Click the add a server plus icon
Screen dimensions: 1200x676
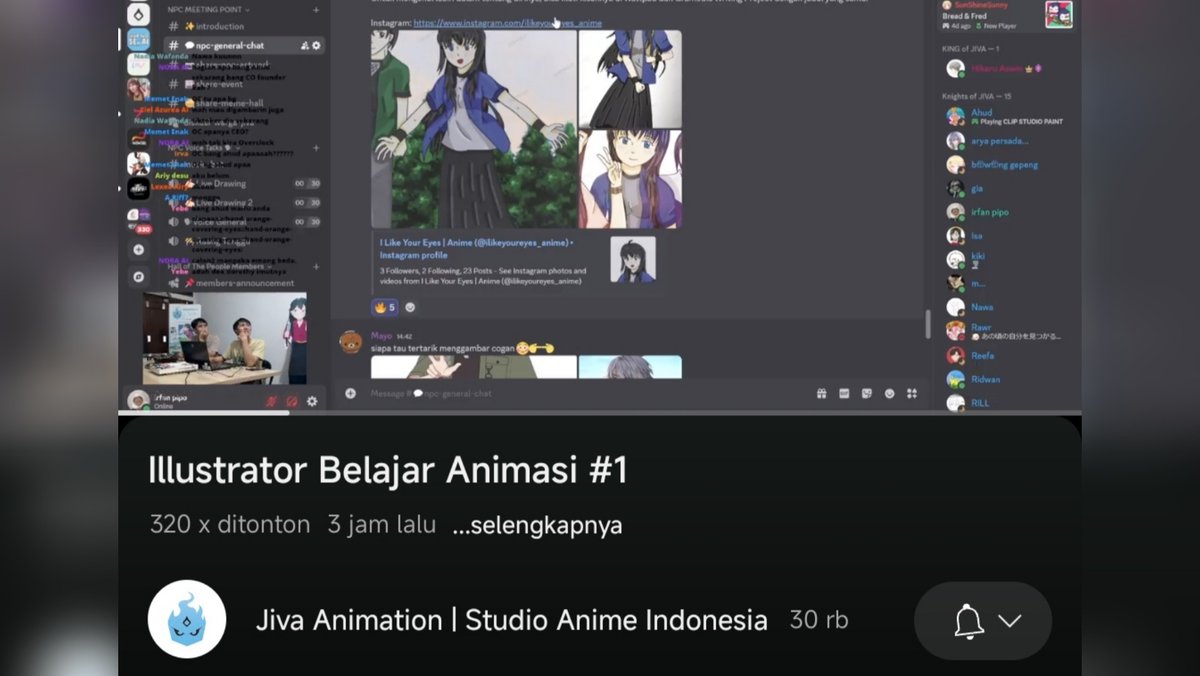tap(138, 250)
